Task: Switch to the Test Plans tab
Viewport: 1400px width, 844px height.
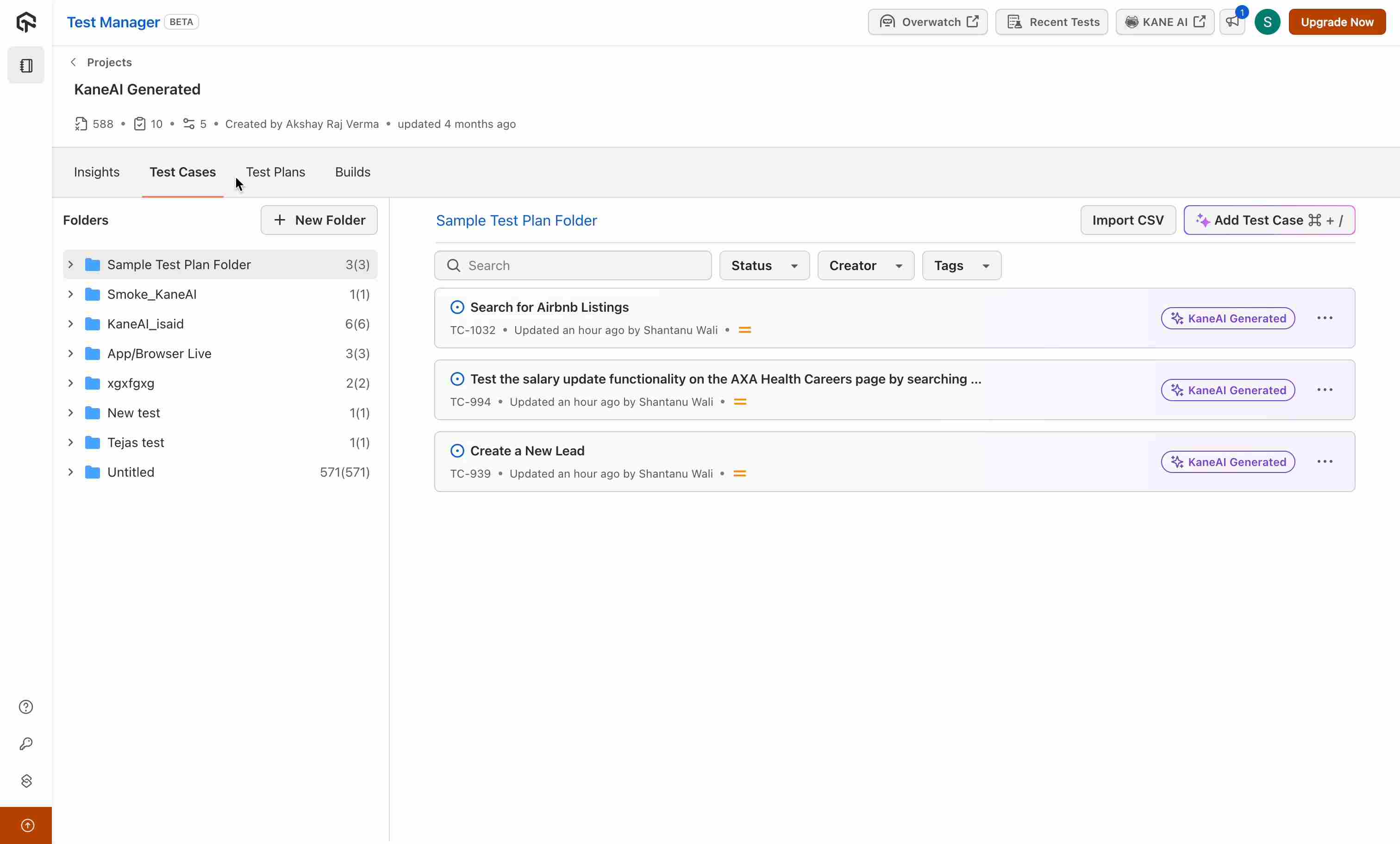Action: point(275,172)
